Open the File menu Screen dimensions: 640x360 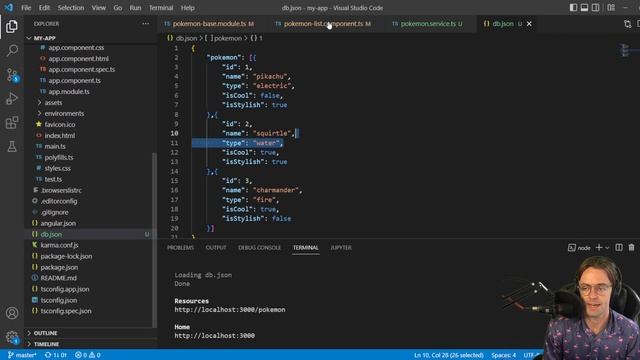(26, 8)
